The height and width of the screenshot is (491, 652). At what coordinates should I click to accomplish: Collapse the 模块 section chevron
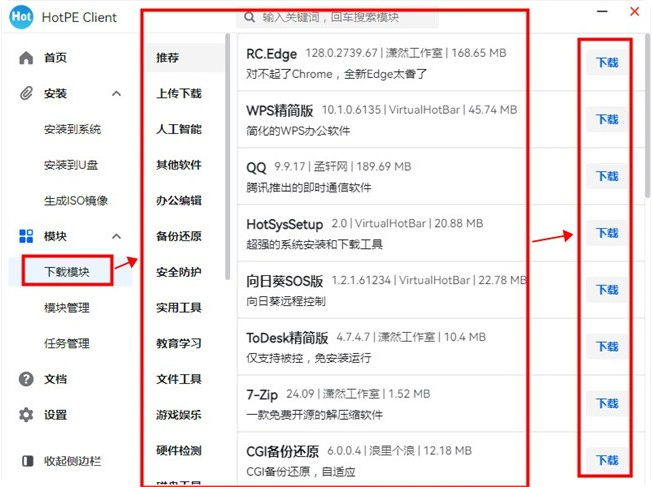coord(117,237)
